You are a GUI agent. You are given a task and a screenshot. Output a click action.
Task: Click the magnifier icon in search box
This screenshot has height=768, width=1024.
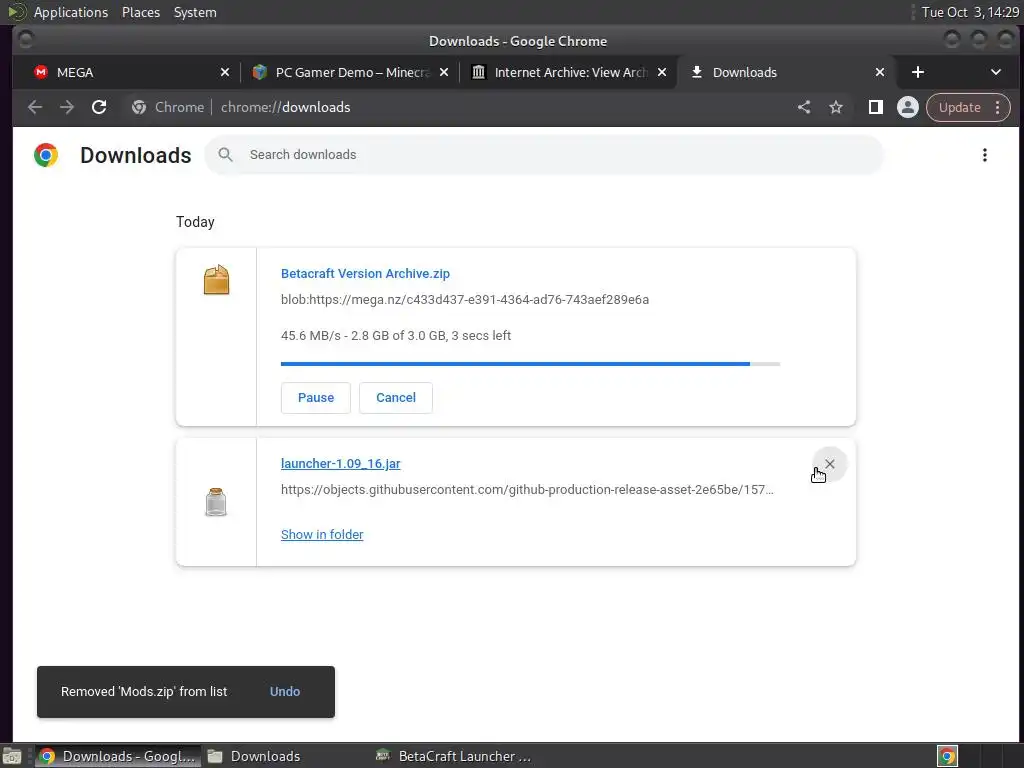225,155
